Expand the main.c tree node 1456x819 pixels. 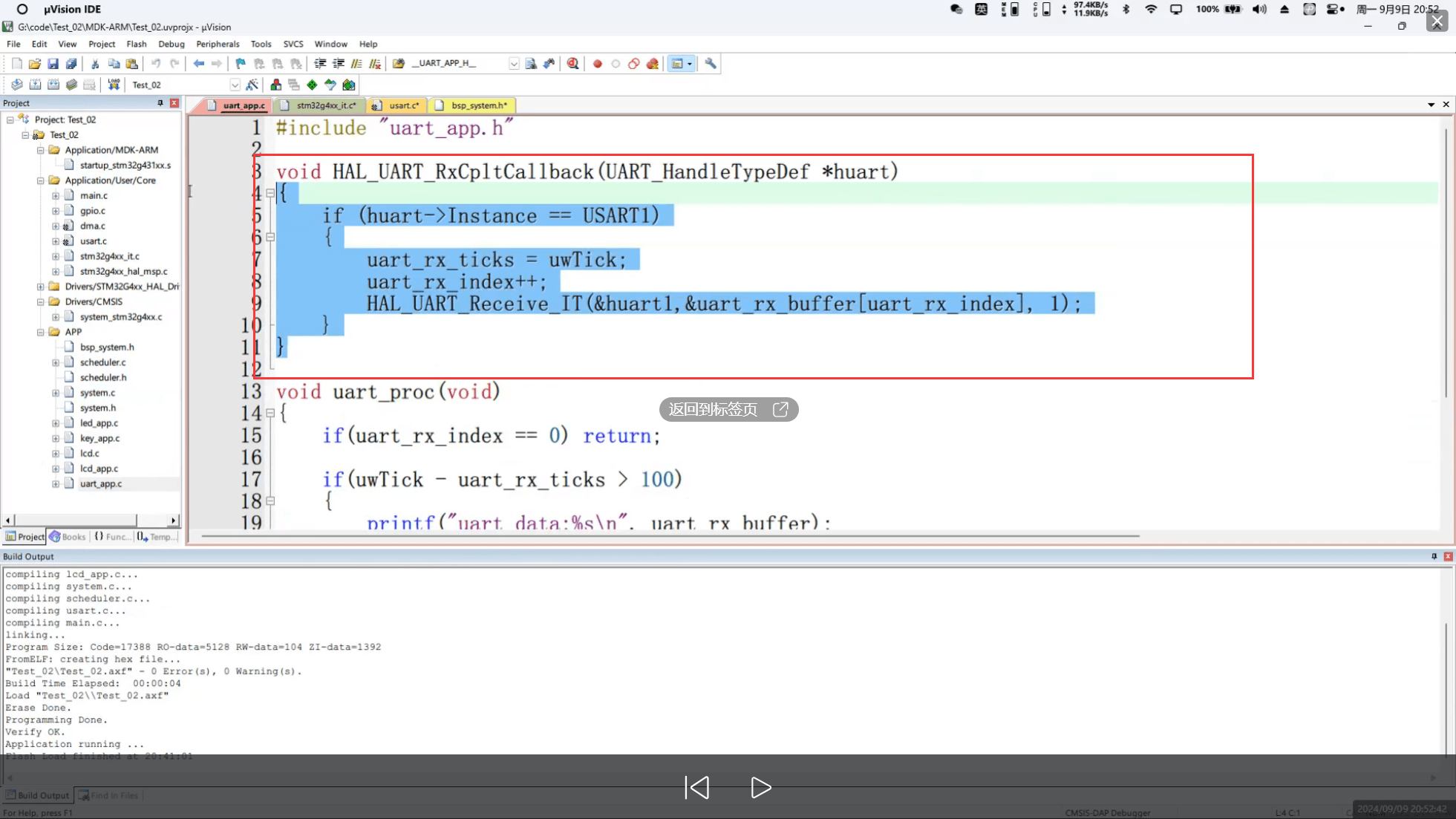pos(56,195)
